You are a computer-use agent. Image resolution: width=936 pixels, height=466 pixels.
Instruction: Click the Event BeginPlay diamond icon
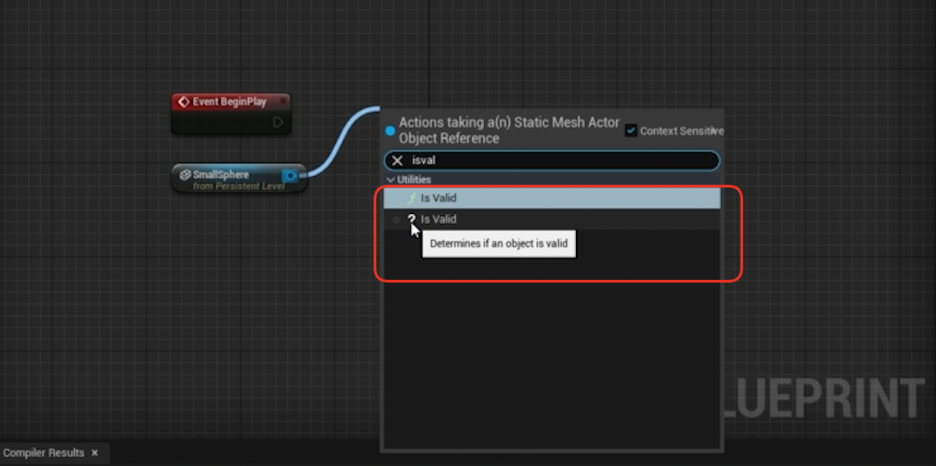pyautogui.click(x=184, y=102)
